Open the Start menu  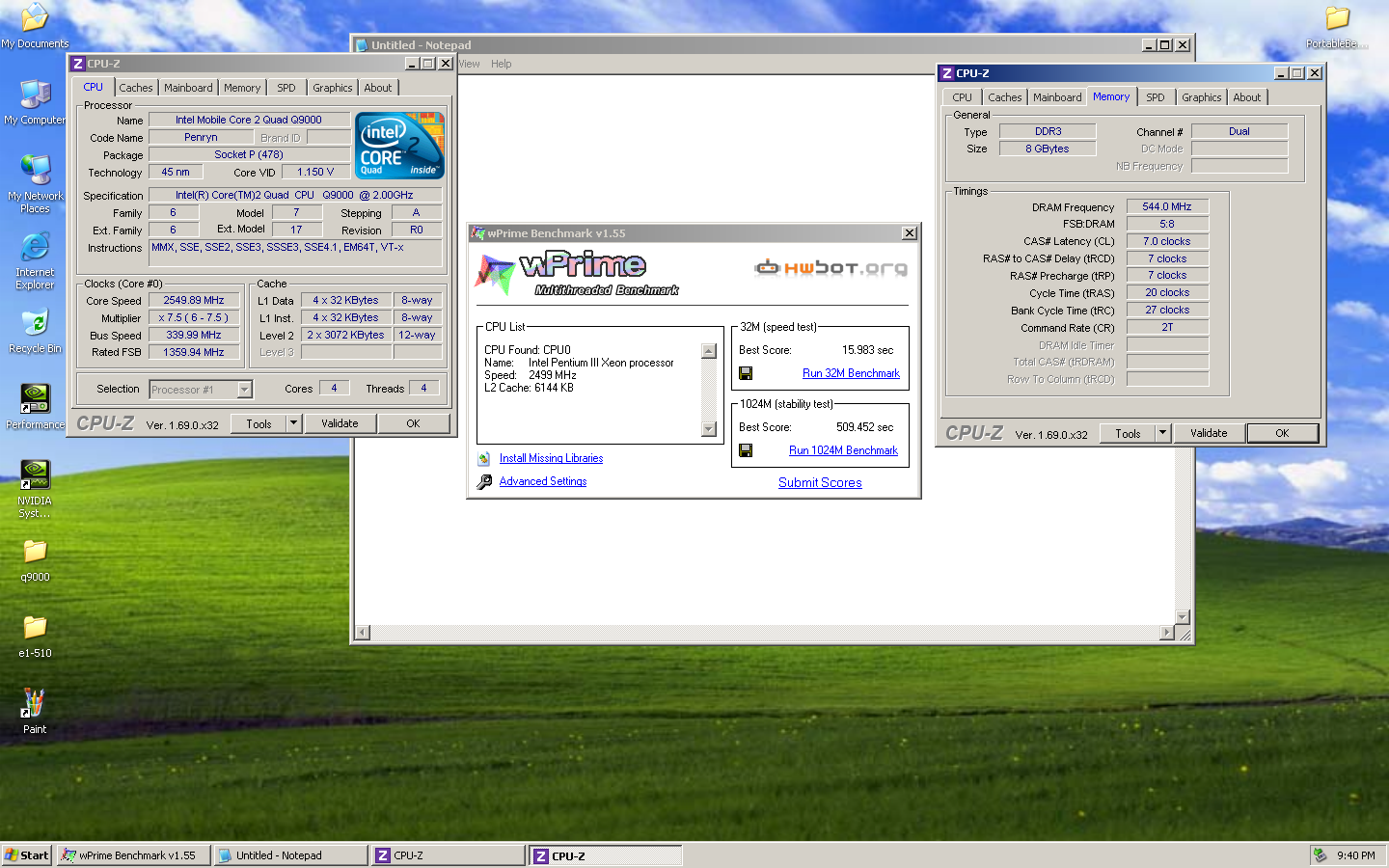pyautogui.click(x=27, y=855)
